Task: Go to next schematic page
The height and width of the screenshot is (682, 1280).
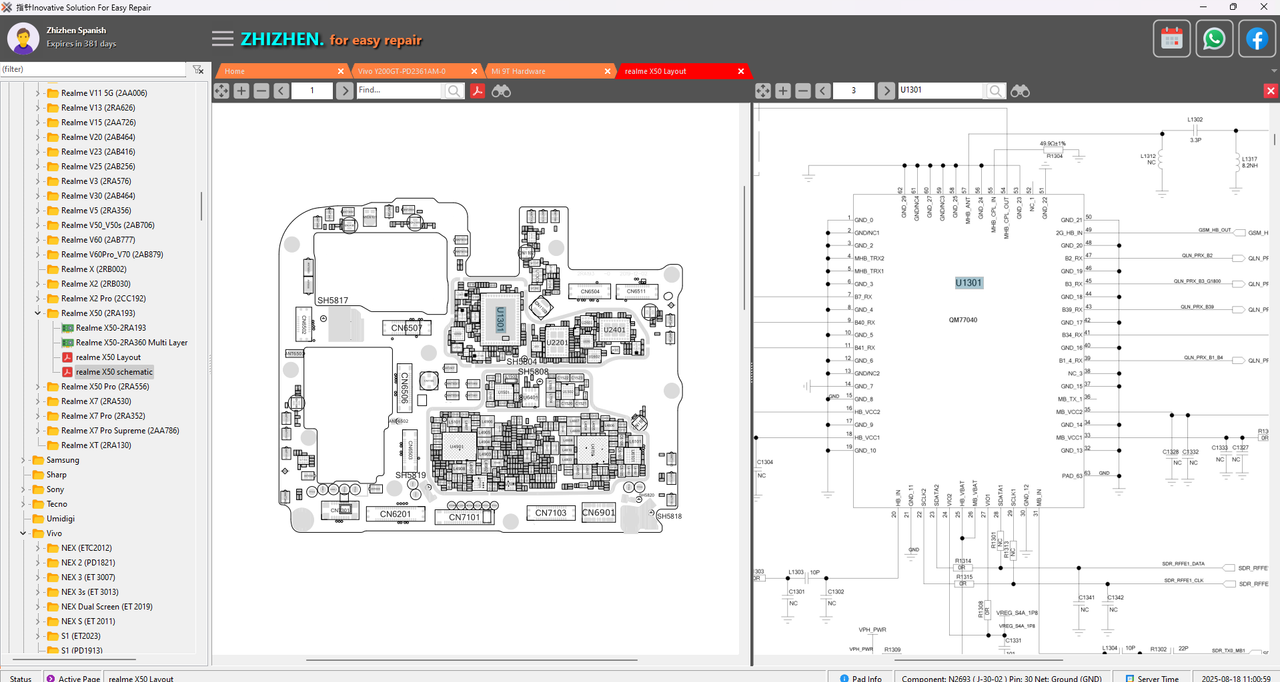Action: [x=886, y=91]
